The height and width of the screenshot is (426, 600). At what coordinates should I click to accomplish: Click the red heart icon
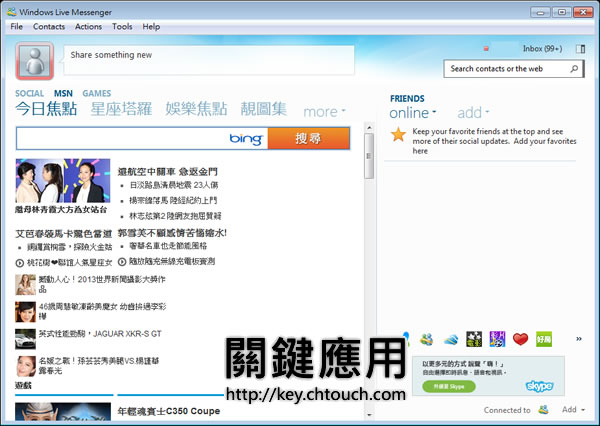(520, 339)
